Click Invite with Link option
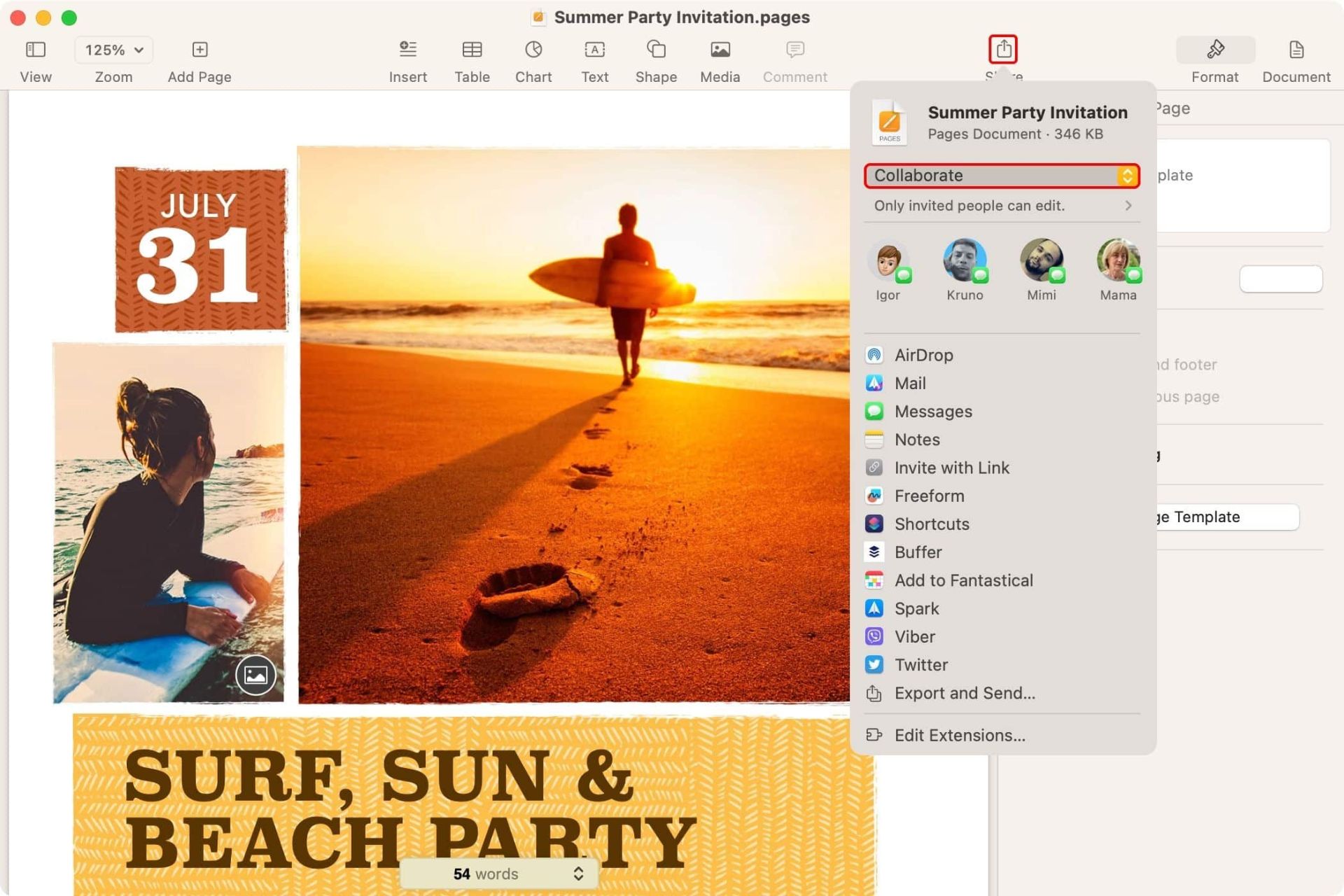The width and height of the screenshot is (1344, 896). 952,467
